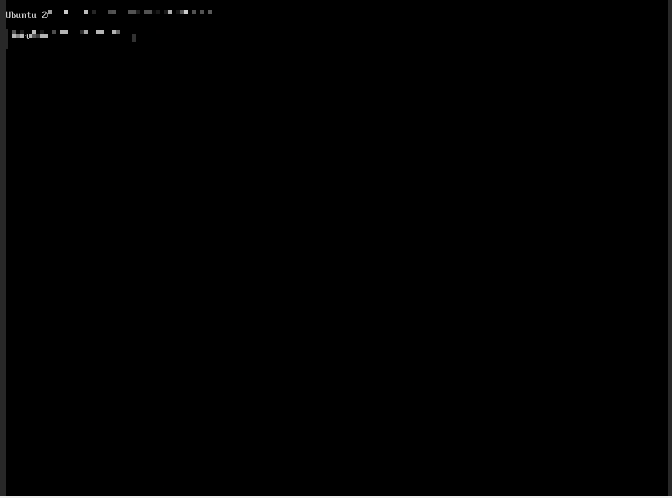Click the blinking cursor at the login prompt
This screenshot has width=672, height=498.
click(x=134, y=38)
